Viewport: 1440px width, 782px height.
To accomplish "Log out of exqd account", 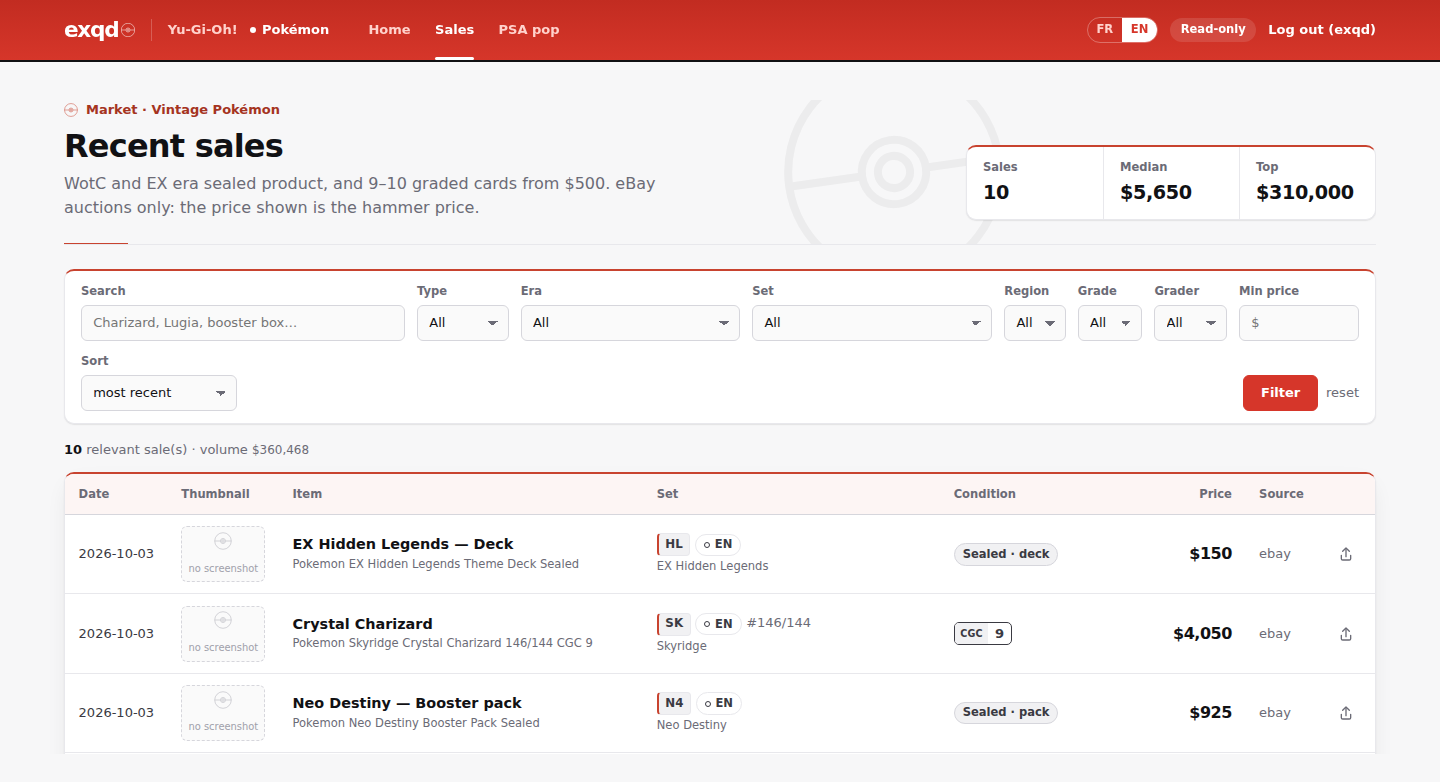I will [x=1322, y=30].
